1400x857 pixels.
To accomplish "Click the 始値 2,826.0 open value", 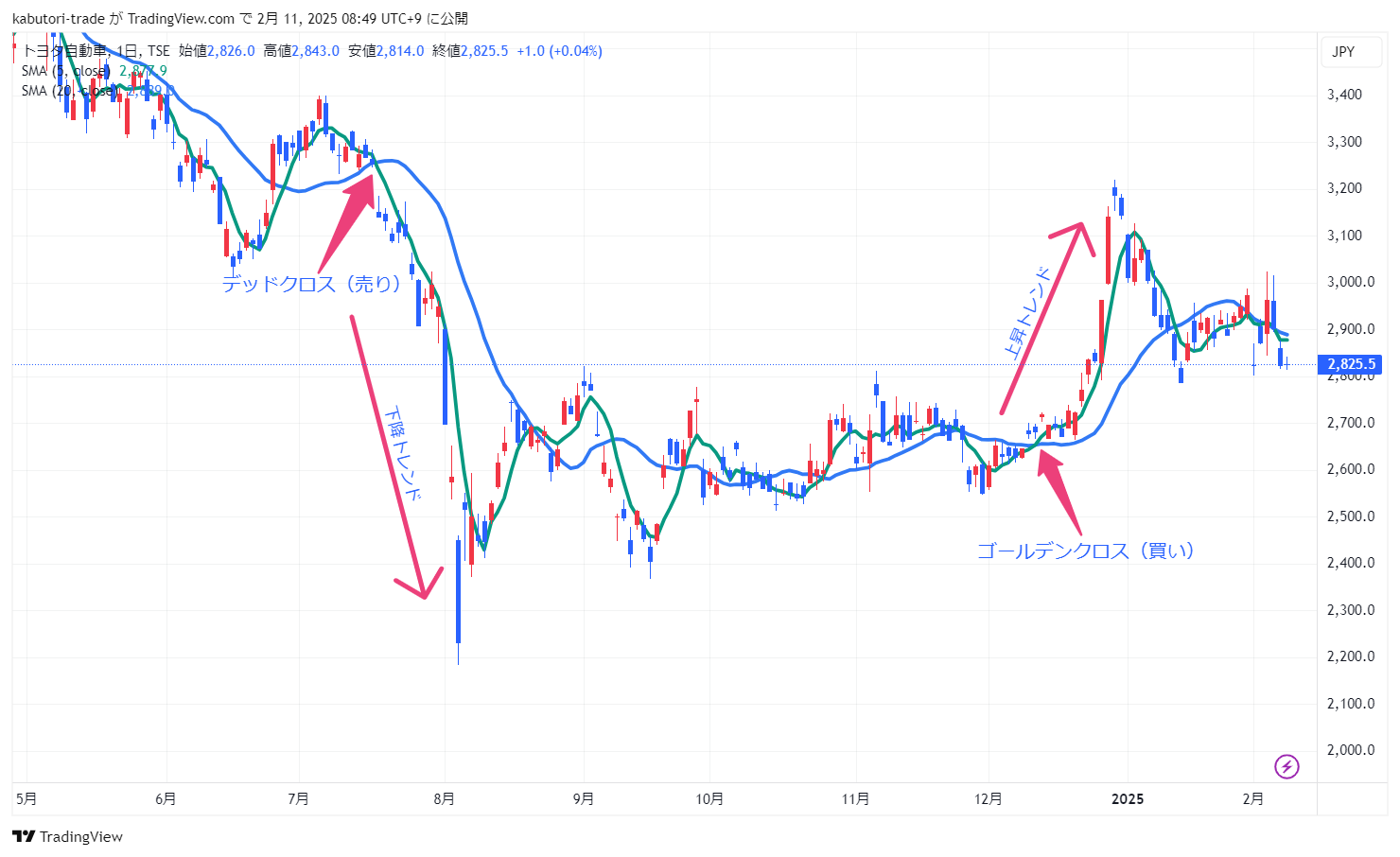I will point(217,51).
